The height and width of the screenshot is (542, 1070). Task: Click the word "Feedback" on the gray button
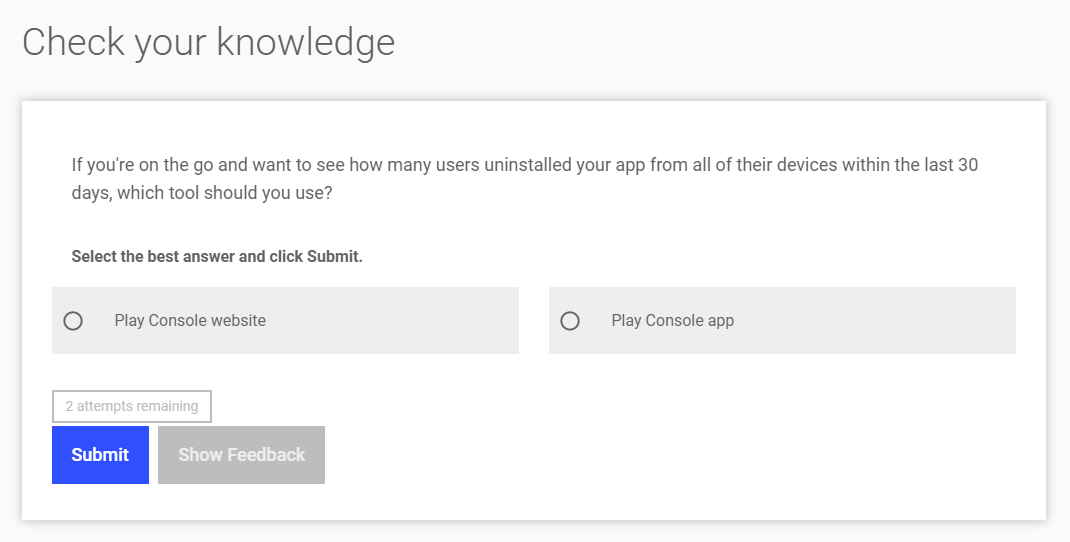click(266, 455)
